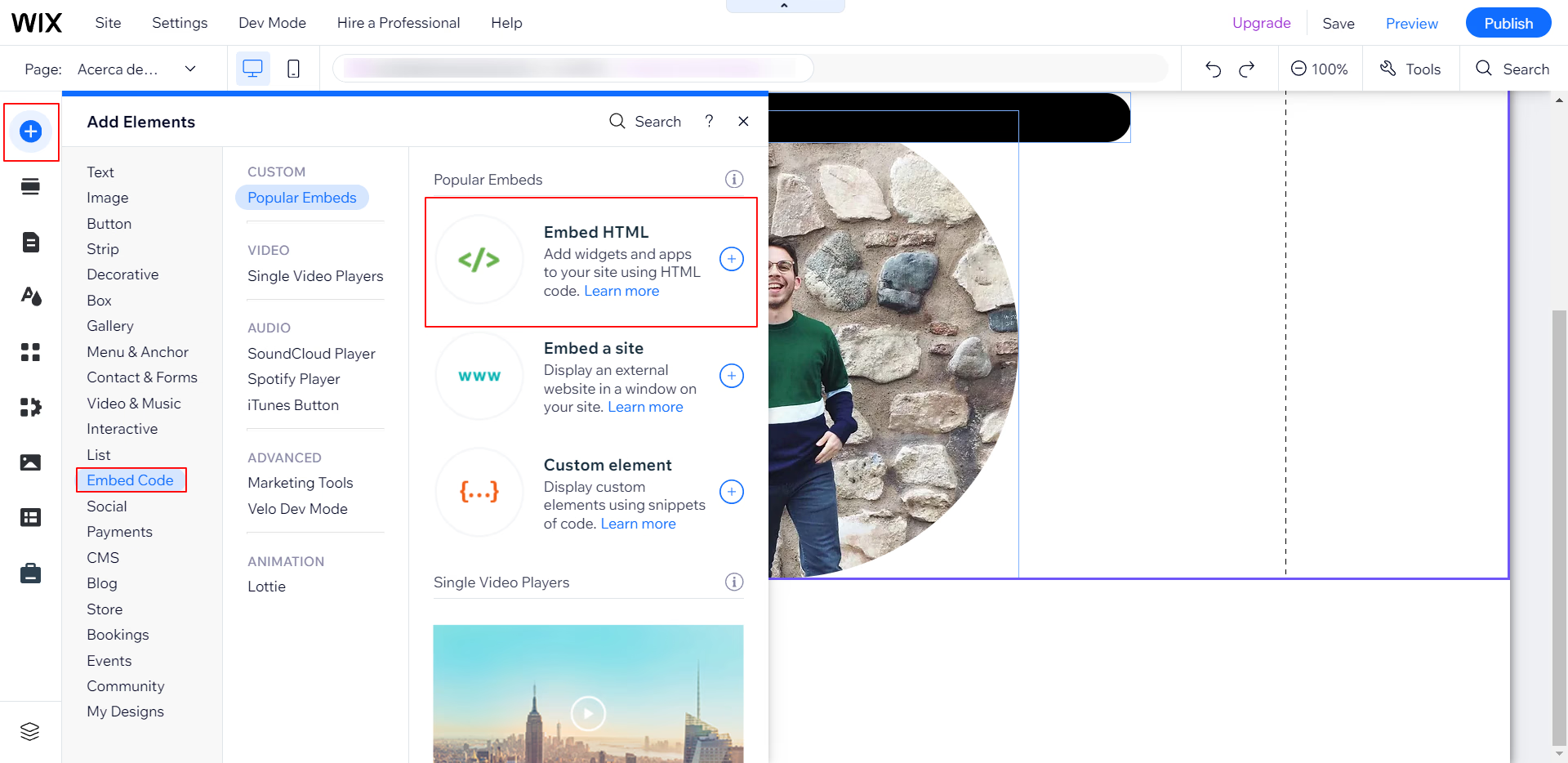Undo the last action
Screen dimensions: 1568x763
coord(1214,69)
